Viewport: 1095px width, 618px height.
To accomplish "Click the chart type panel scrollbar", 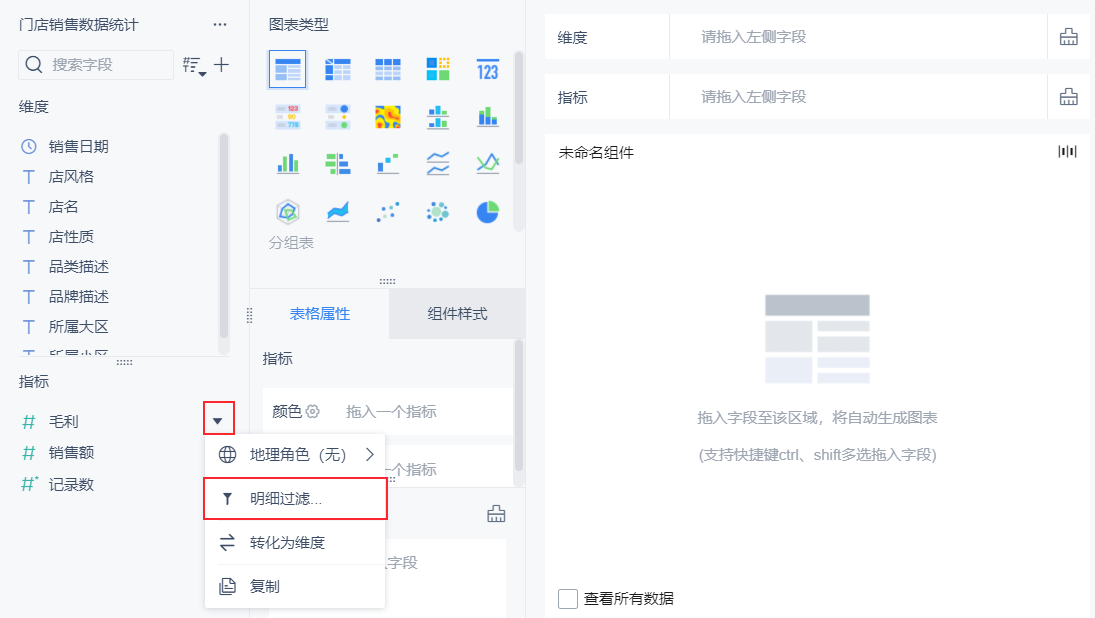I will click(518, 108).
